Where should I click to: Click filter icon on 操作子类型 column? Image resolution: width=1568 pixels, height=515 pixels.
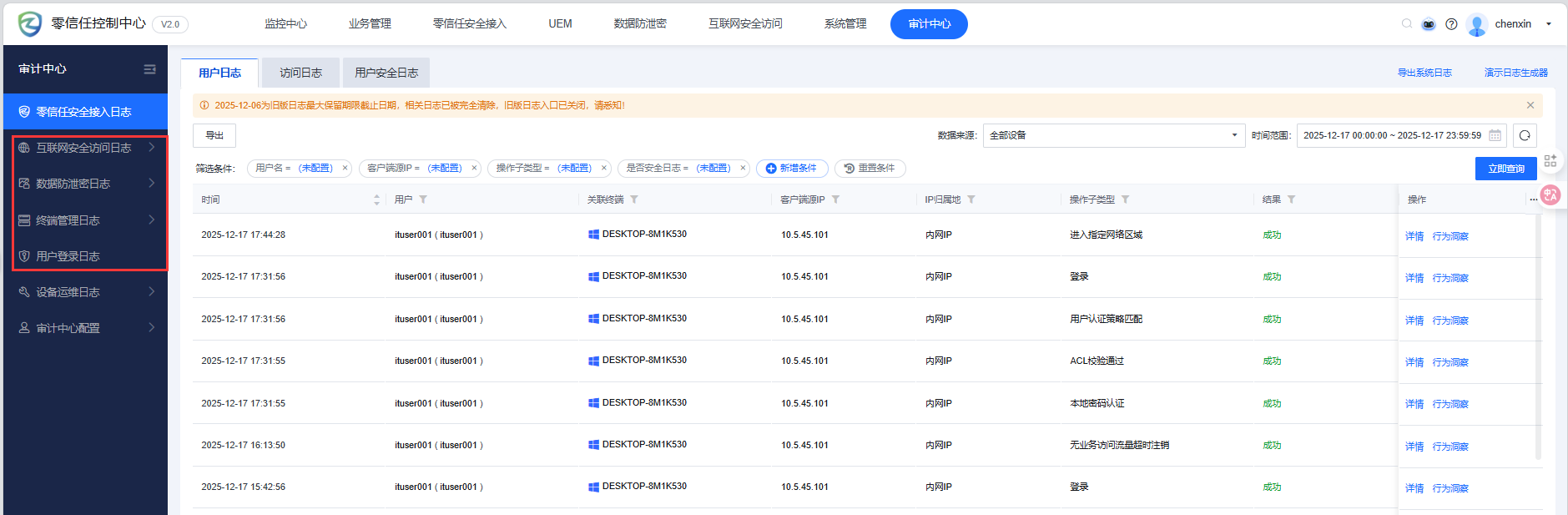1125,199
